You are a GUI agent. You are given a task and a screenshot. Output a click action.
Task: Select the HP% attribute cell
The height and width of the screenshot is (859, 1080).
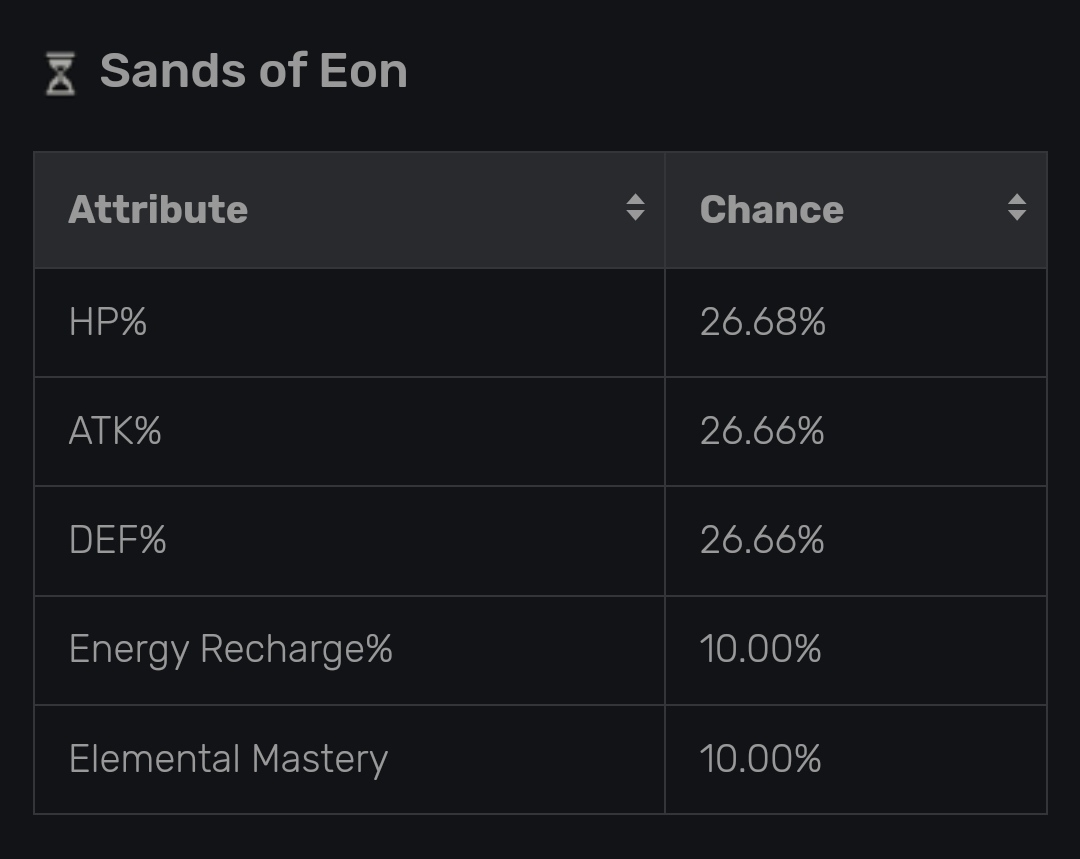click(x=108, y=323)
